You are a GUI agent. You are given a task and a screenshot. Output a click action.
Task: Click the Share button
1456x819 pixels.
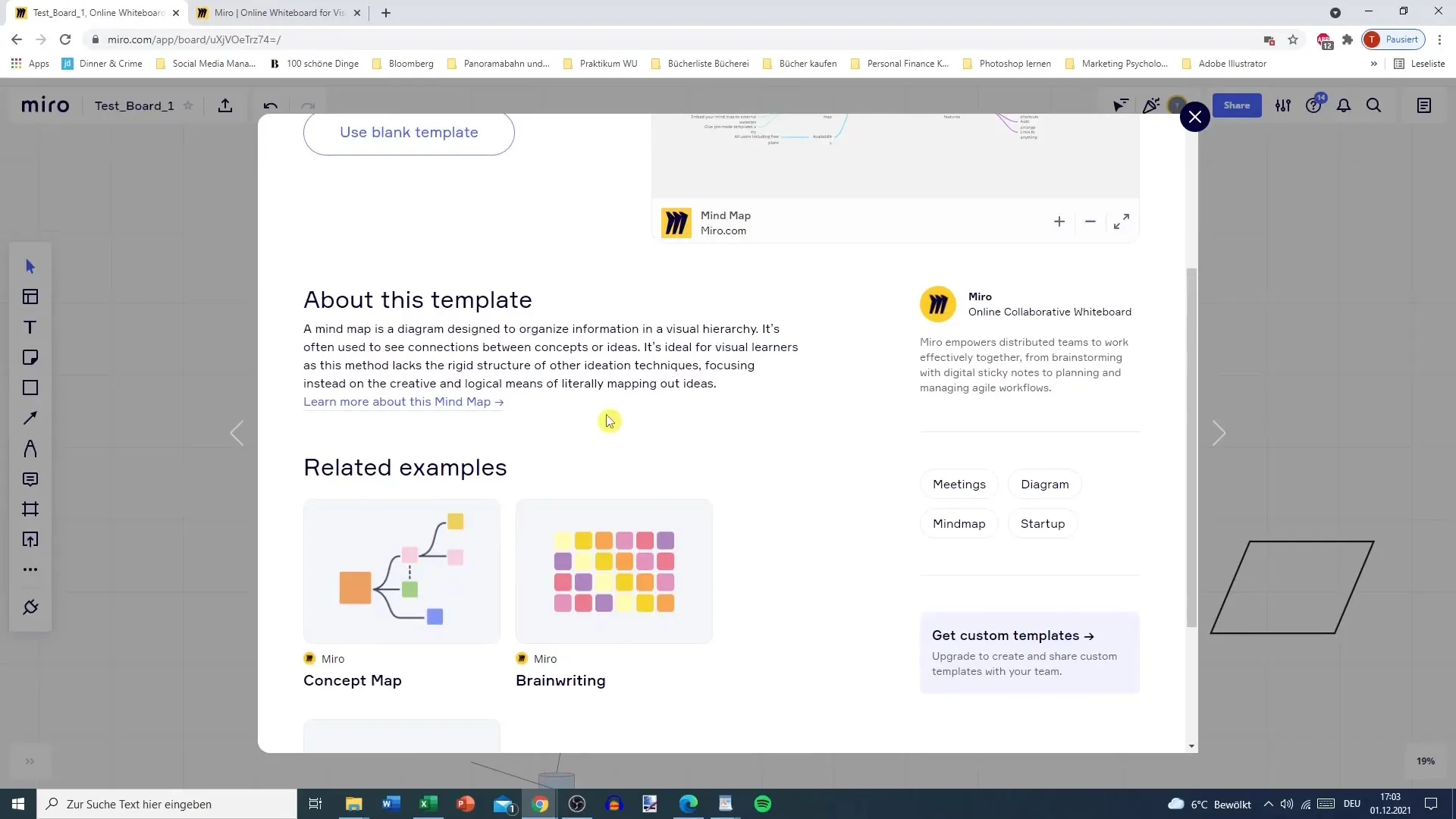pyautogui.click(x=1237, y=105)
